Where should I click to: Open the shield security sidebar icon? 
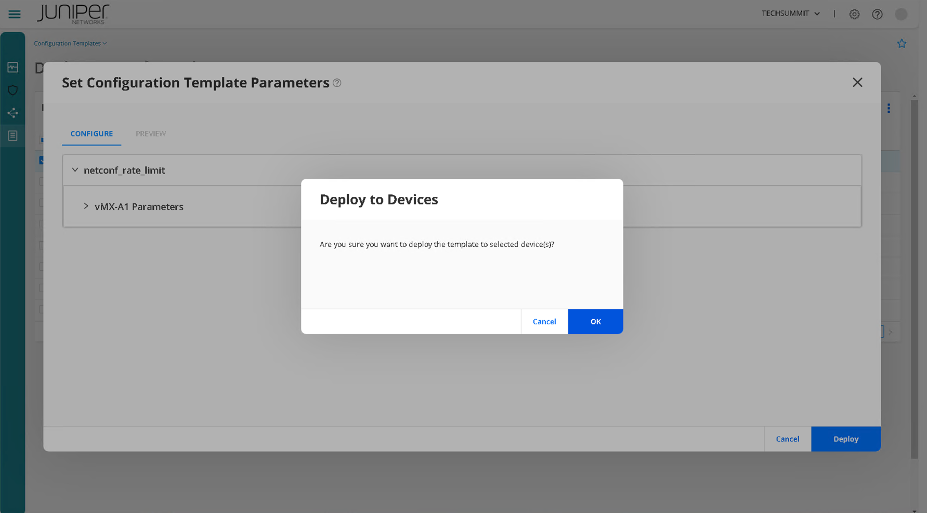click(x=12, y=90)
